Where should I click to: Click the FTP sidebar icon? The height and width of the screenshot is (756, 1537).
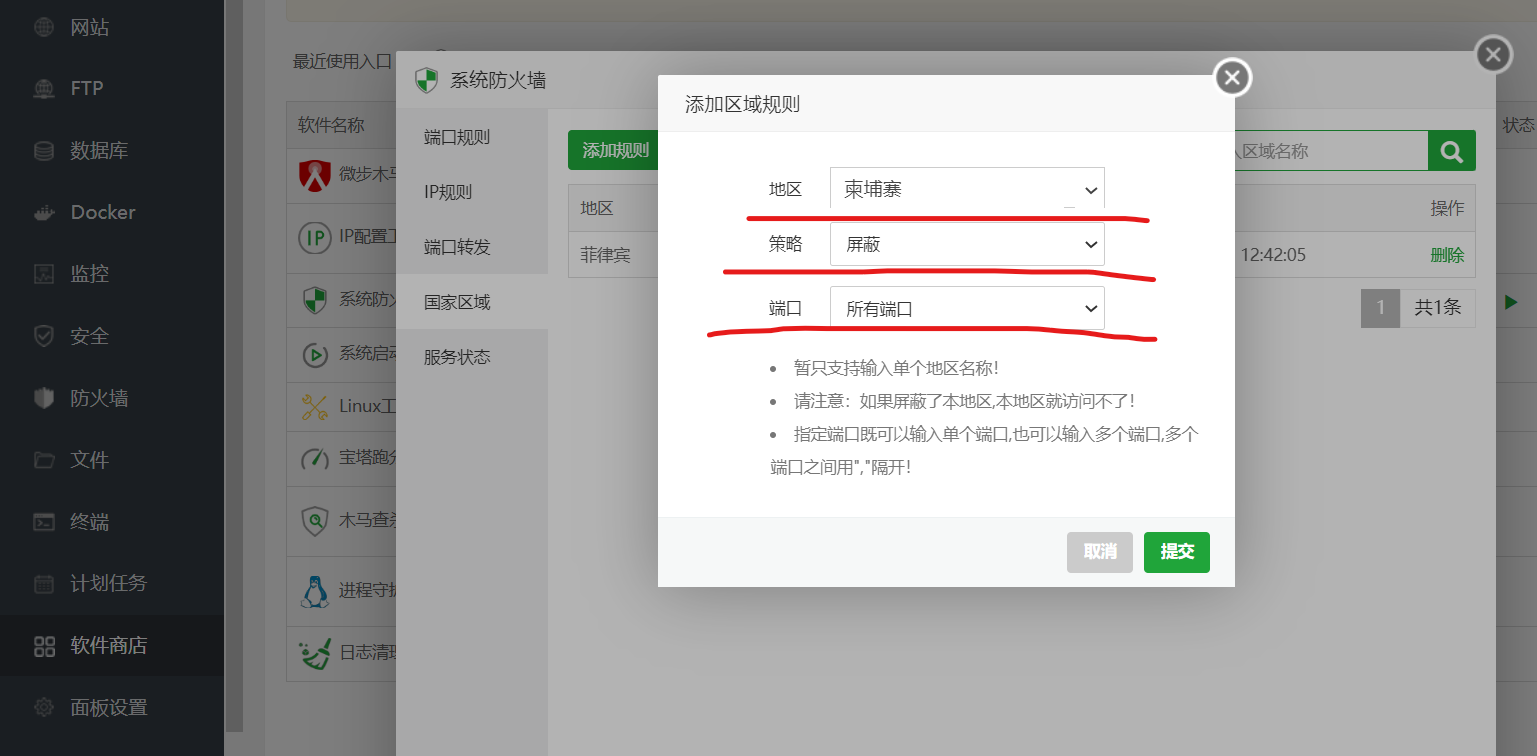[x=44, y=89]
